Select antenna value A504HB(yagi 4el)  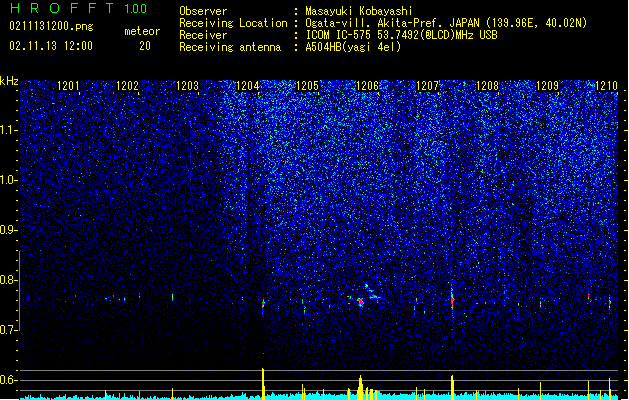(353, 47)
